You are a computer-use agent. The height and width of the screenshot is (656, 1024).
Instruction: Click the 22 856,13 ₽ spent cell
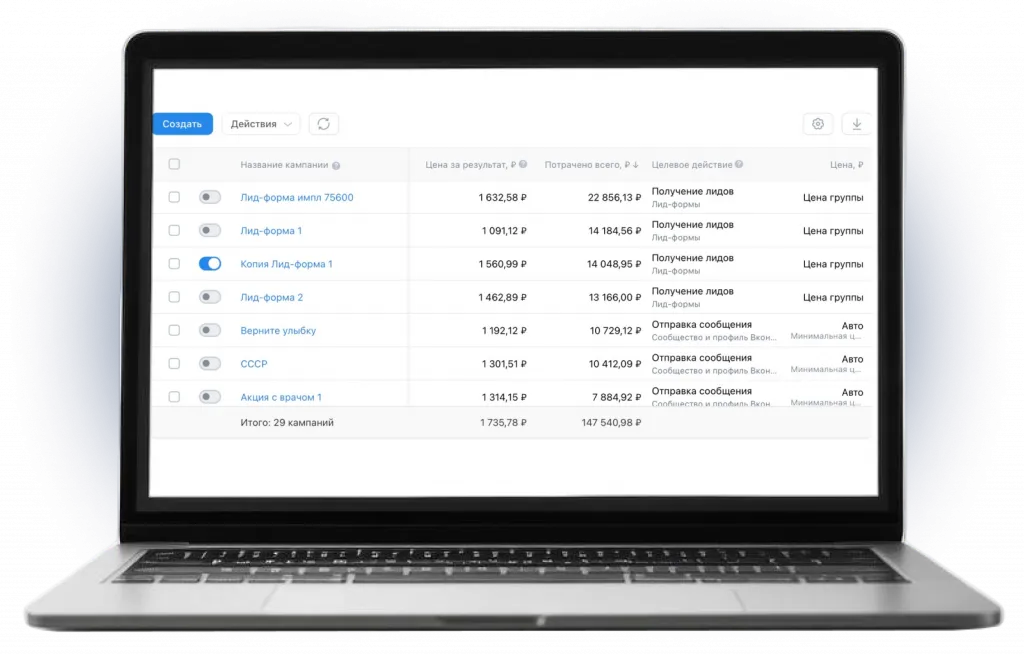(615, 197)
